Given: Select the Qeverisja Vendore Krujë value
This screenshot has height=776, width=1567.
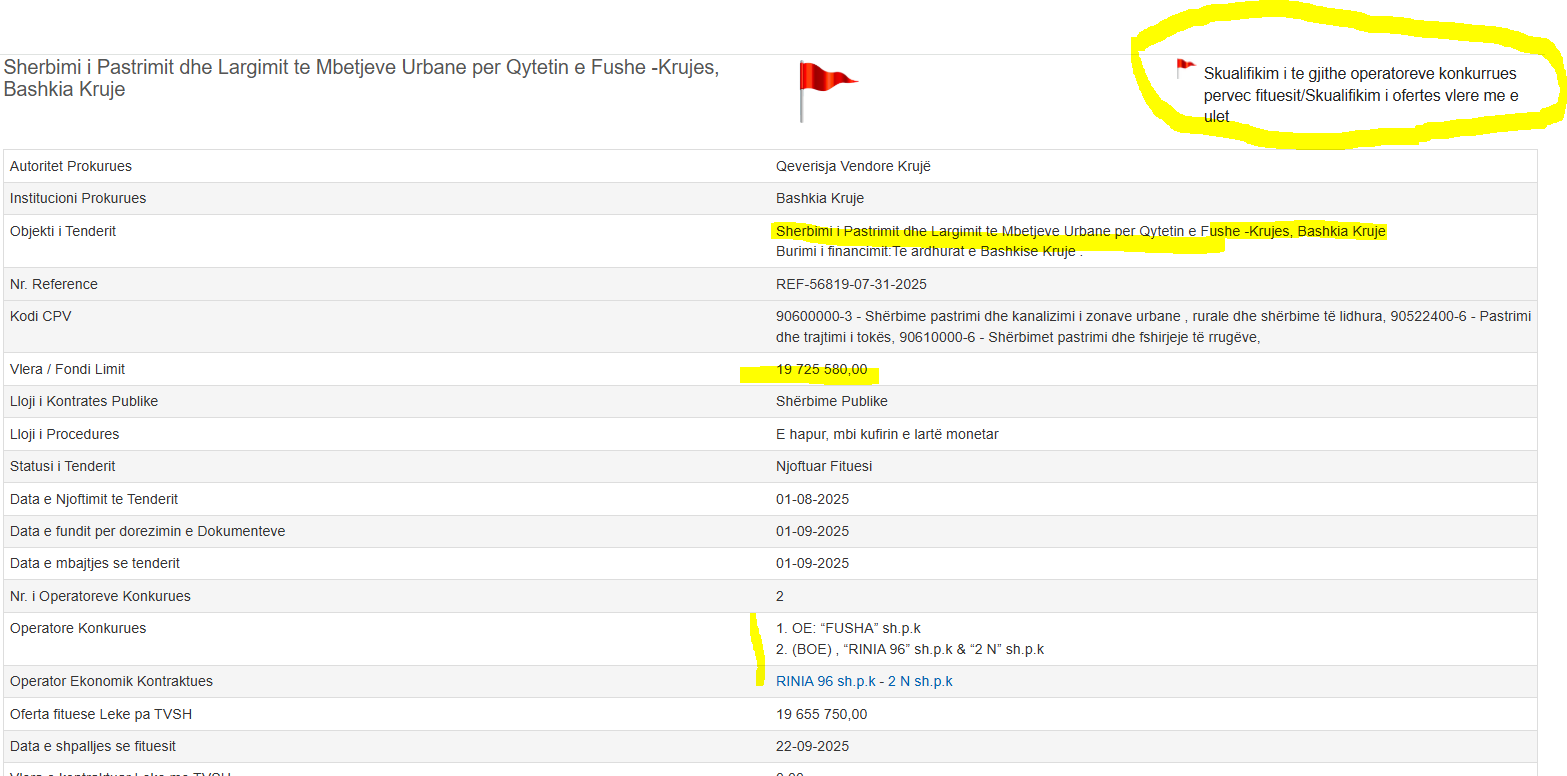Looking at the screenshot, I should tap(853, 166).
